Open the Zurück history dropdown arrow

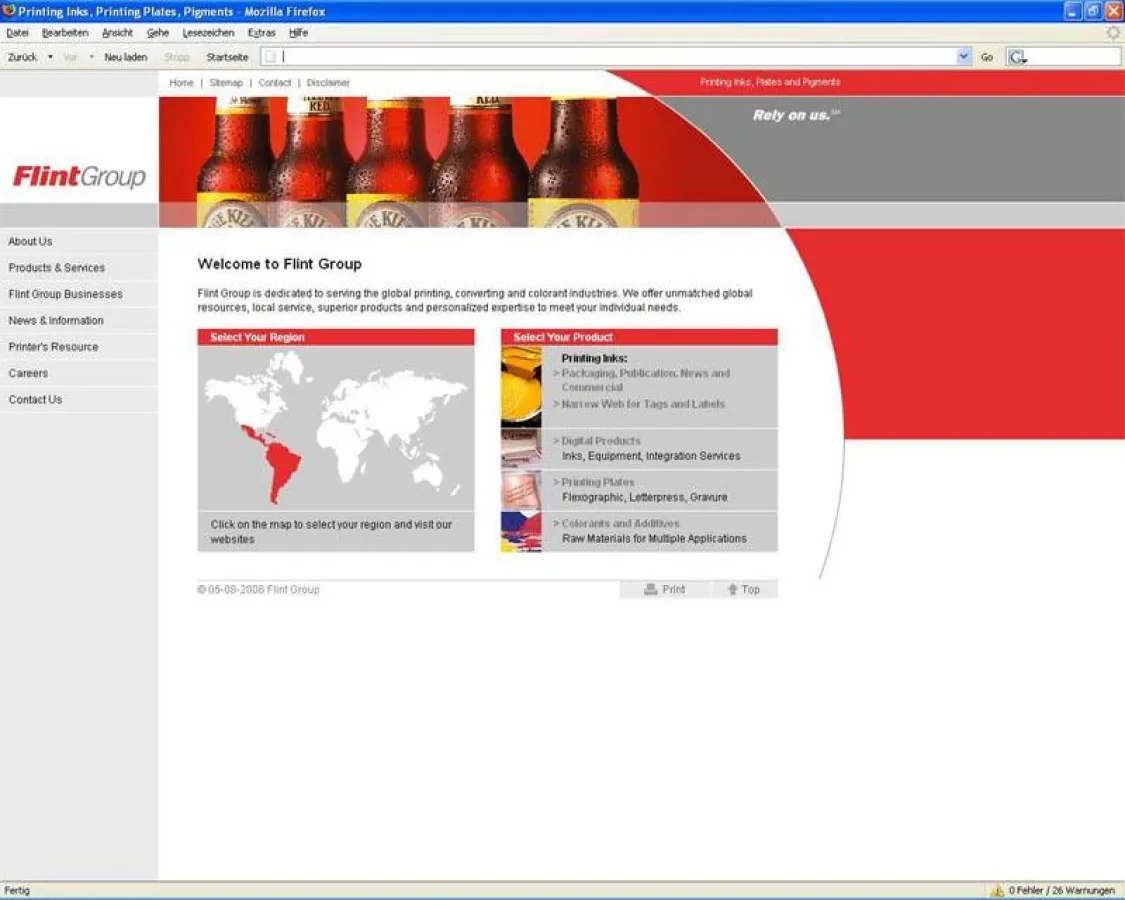[x=49, y=57]
